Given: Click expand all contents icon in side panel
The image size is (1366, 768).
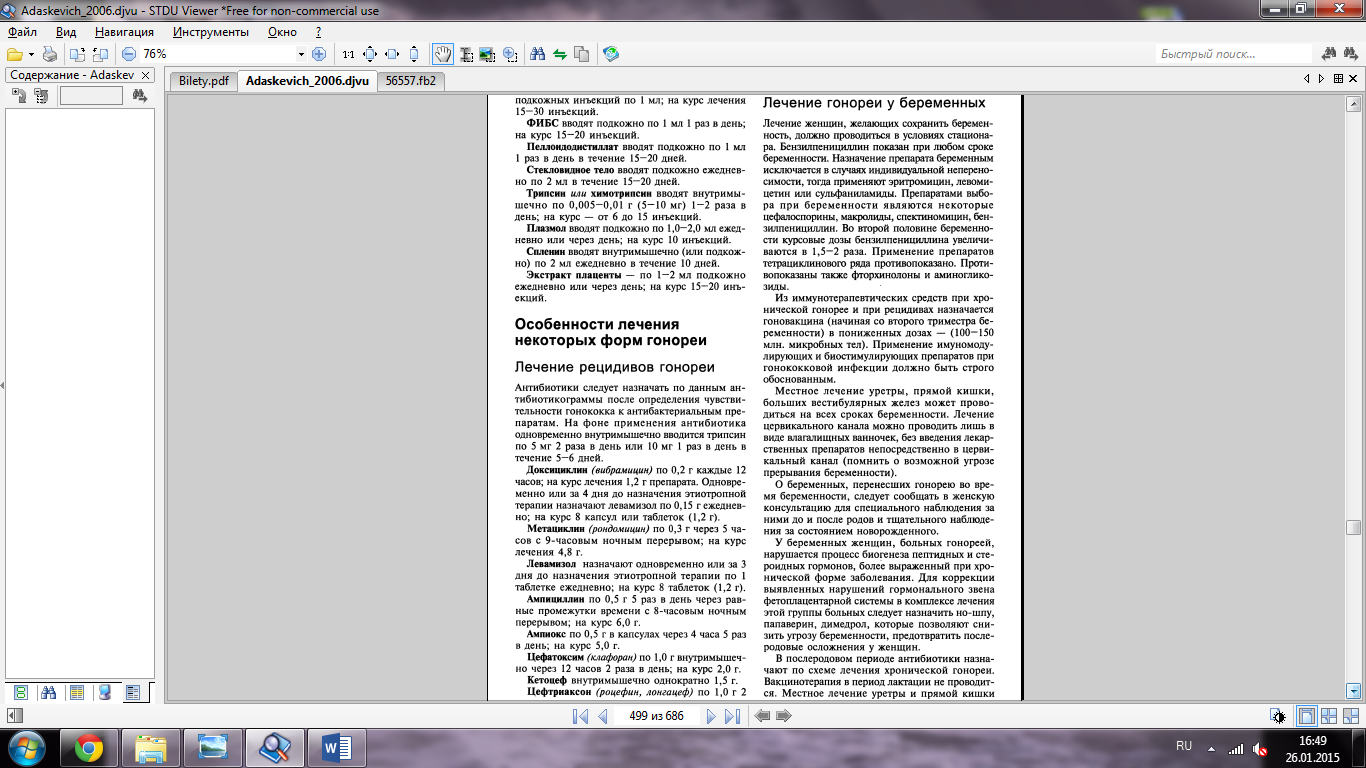Looking at the screenshot, I should coord(19,96).
